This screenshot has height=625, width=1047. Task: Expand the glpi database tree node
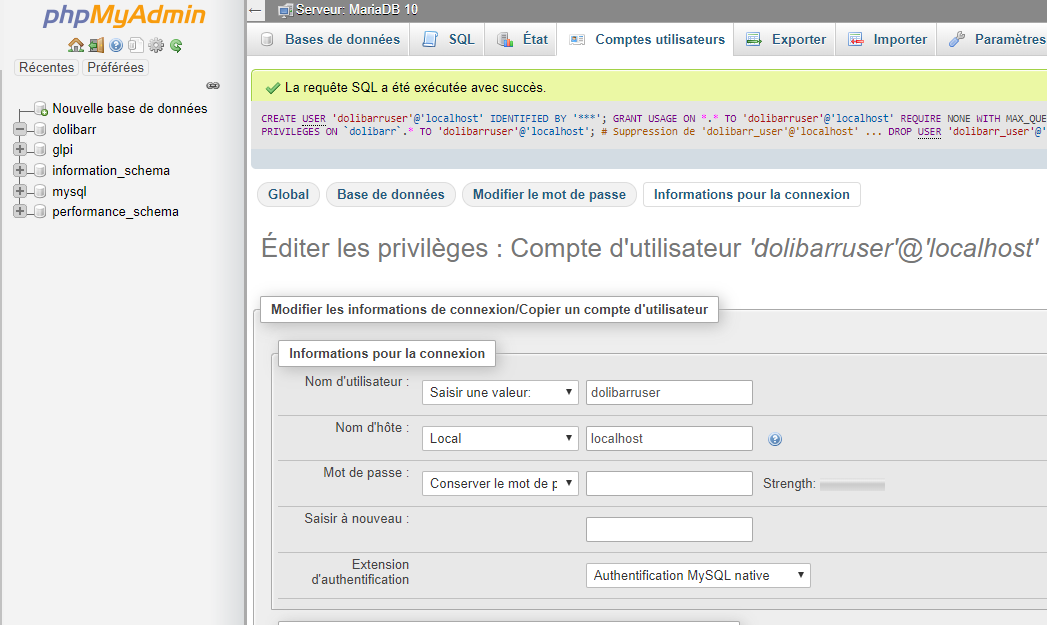tap(19, 150)
